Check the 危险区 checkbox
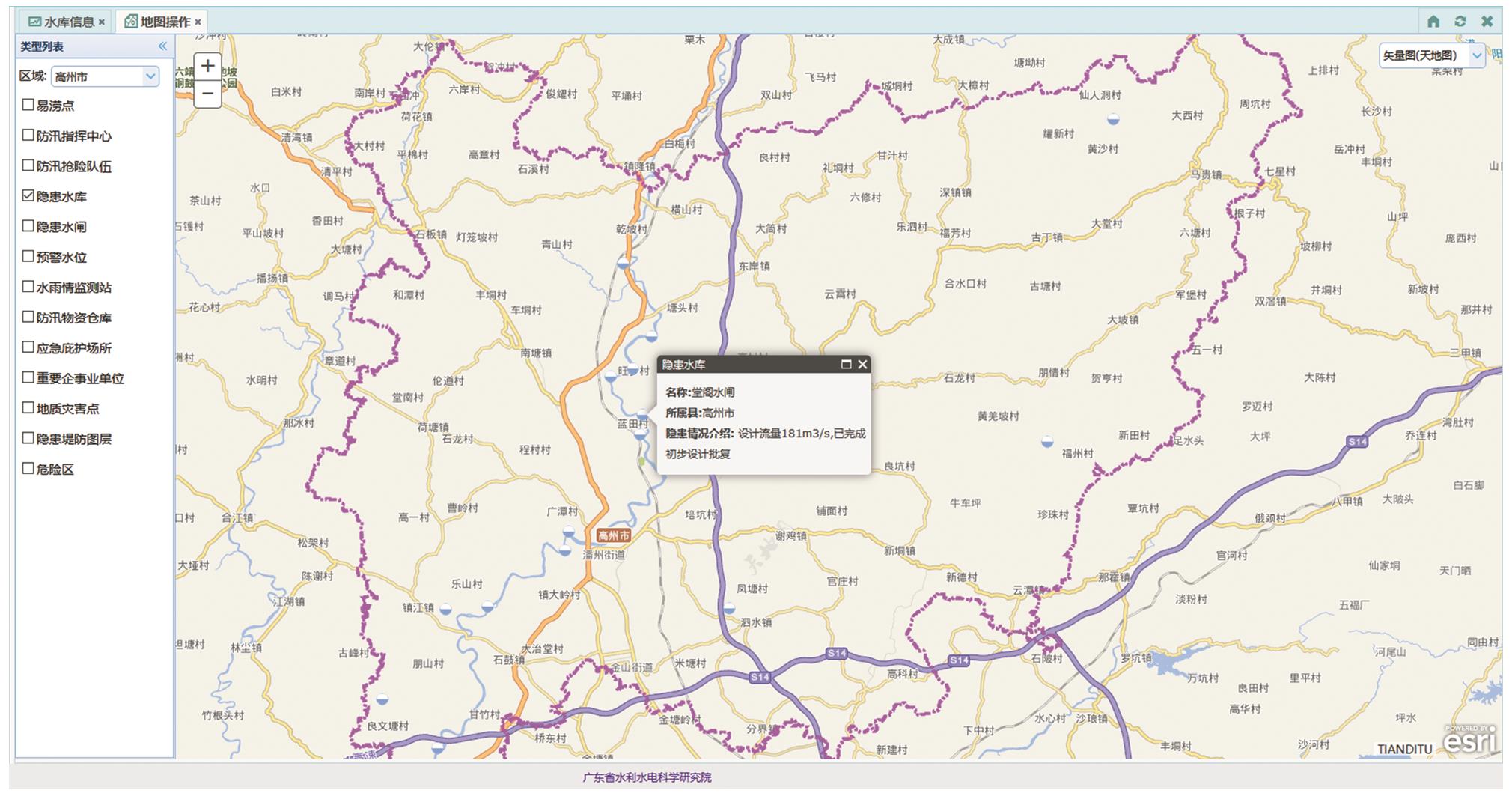1512x796 pixels. click(28, 469)
